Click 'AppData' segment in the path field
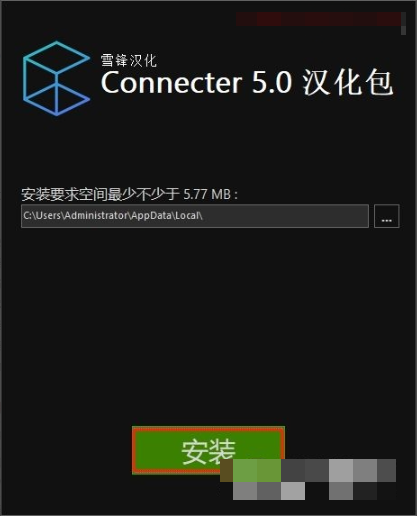Viewport: 417px width, 516px height. tap(152, 216)
